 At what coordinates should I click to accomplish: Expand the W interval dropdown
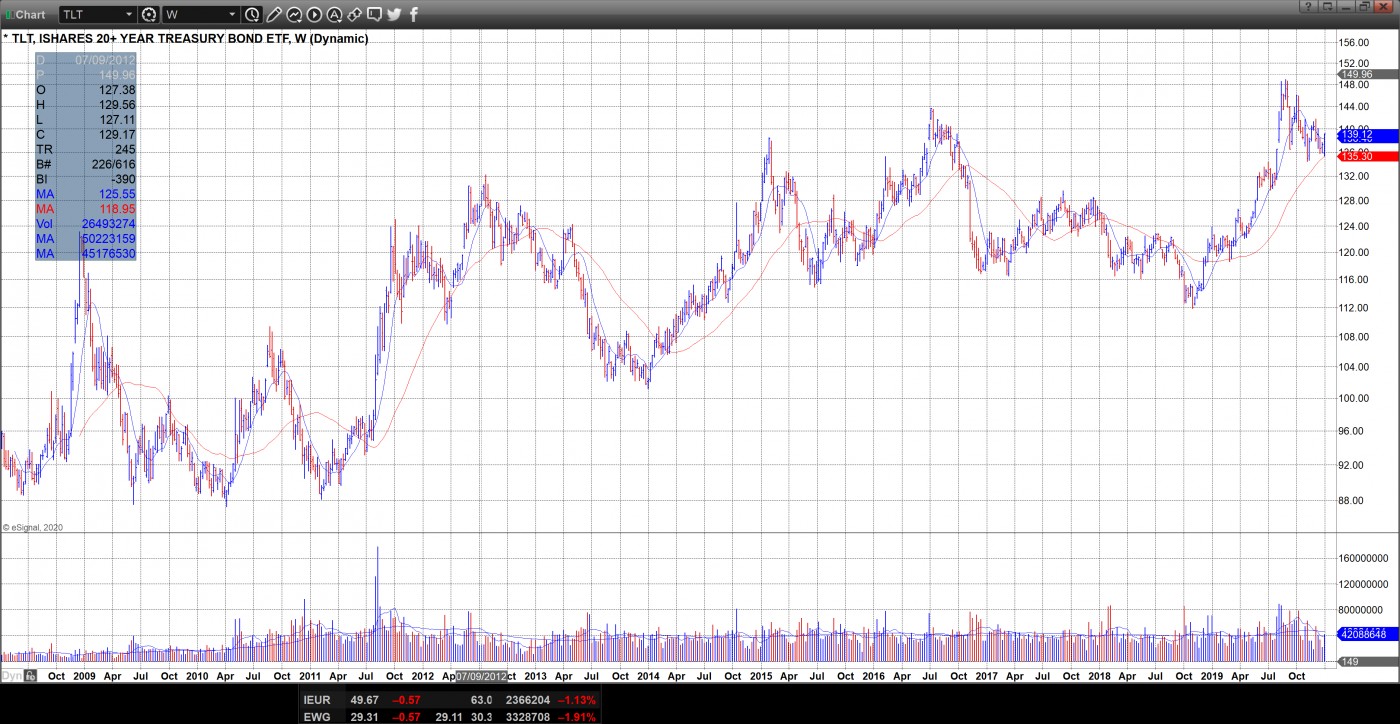tap(232, 14)
